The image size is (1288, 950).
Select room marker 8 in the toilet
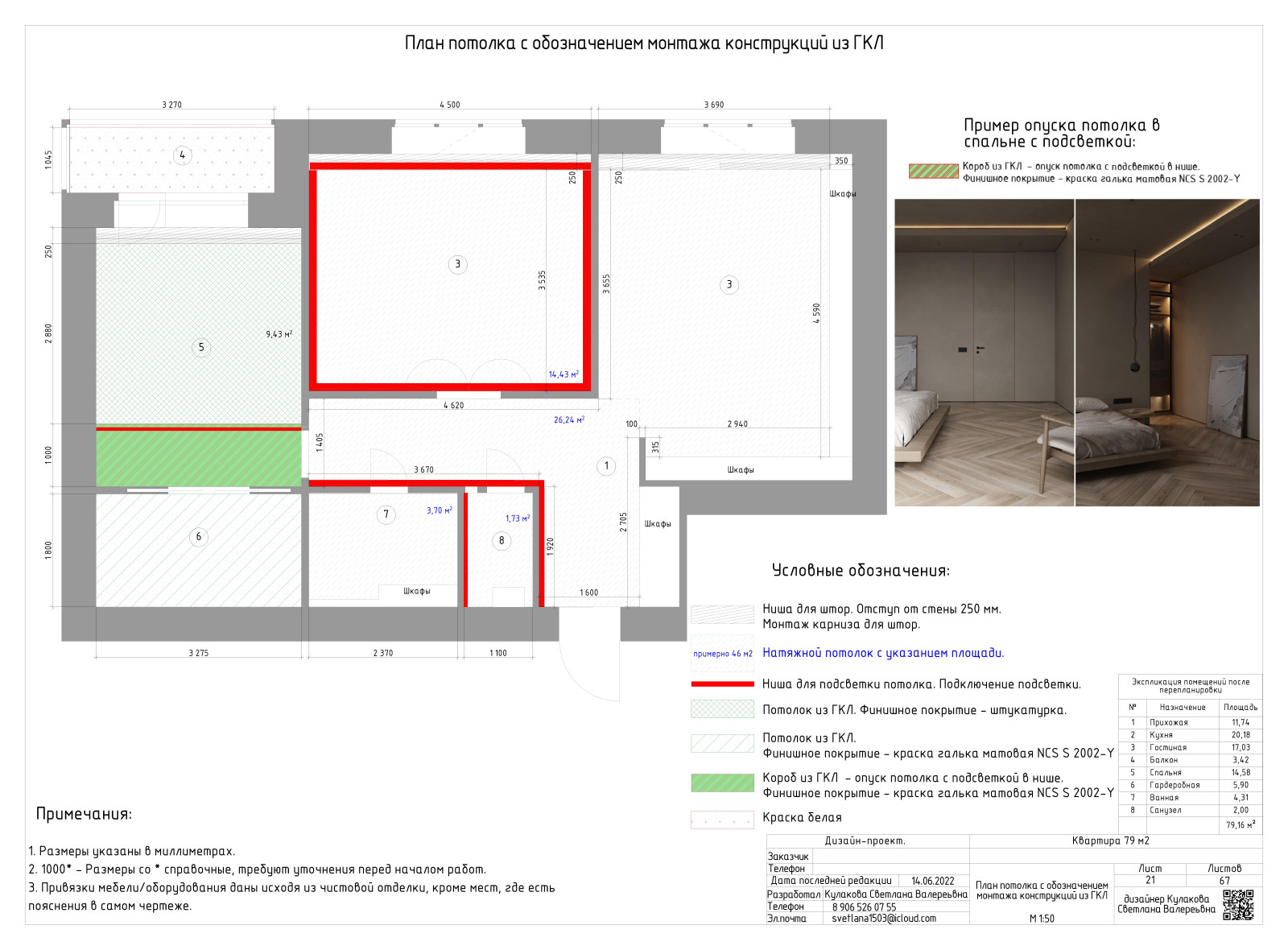[502, 540]
